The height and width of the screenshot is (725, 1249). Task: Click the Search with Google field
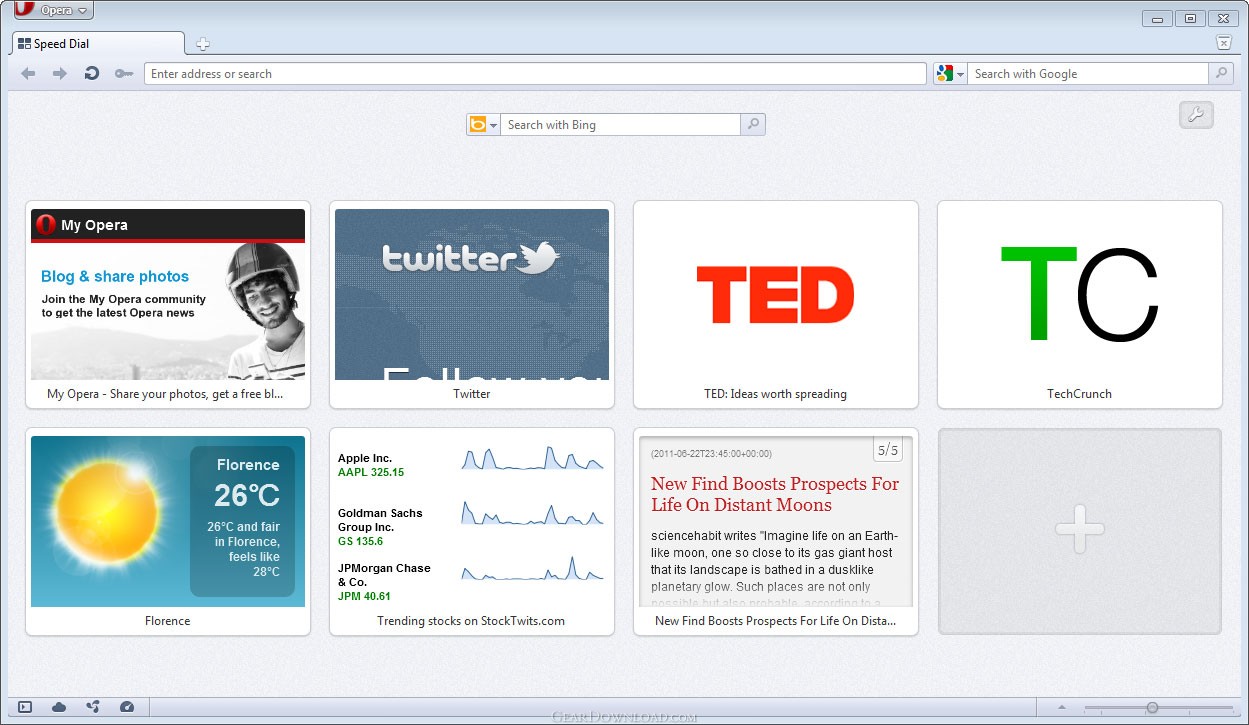point(1087,74)
